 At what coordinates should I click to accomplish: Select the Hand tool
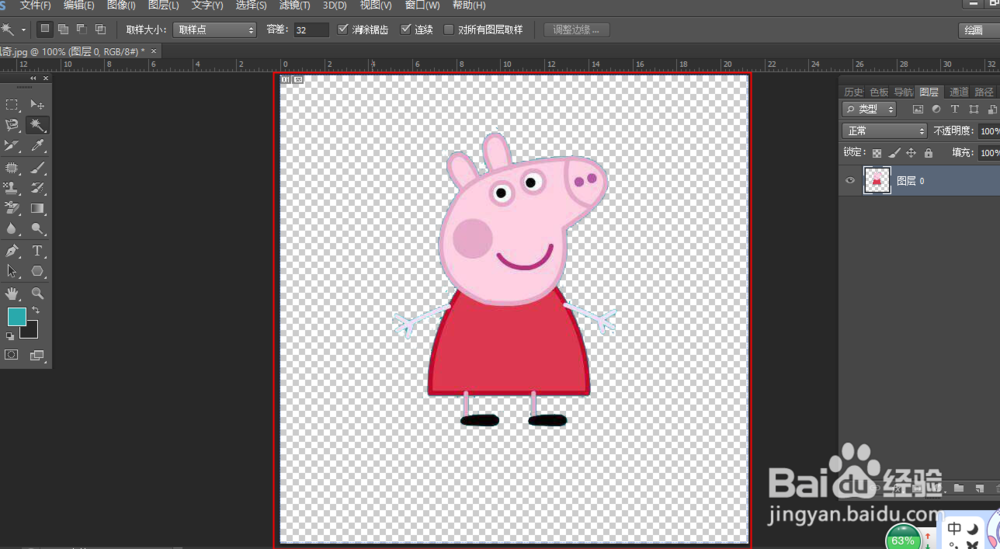11,293
